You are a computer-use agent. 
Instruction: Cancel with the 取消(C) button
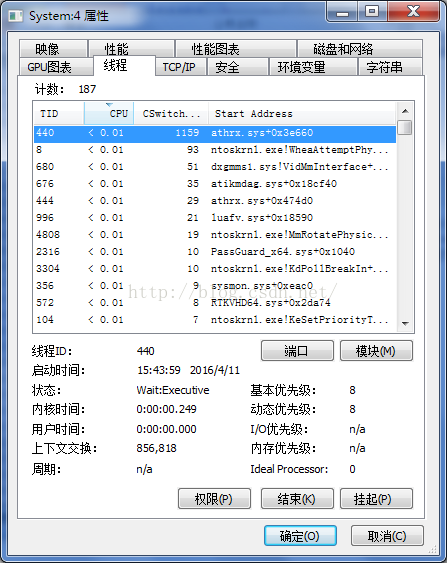tap(387, 536)
